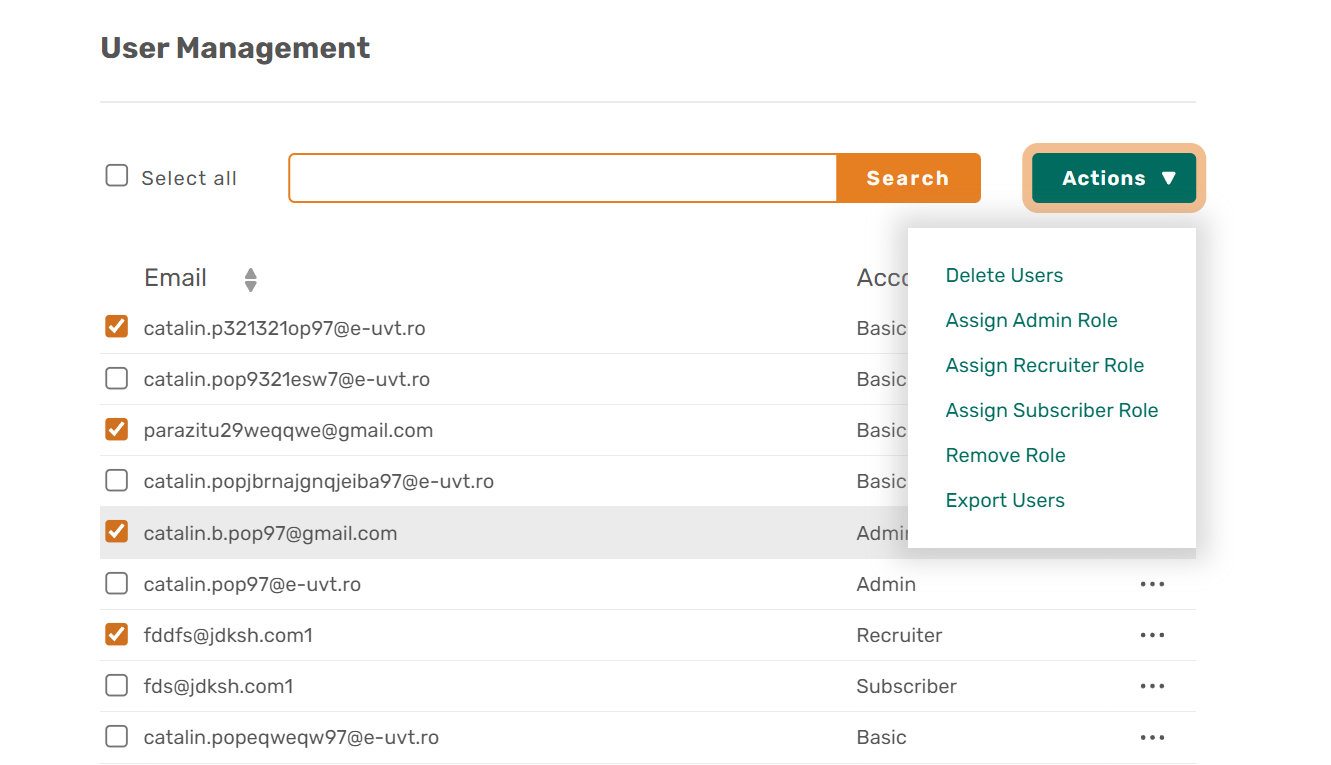
Task: Uncheck catalin.p321321op97@e-uvt.ro checkbox
Action: coord(117,327)
